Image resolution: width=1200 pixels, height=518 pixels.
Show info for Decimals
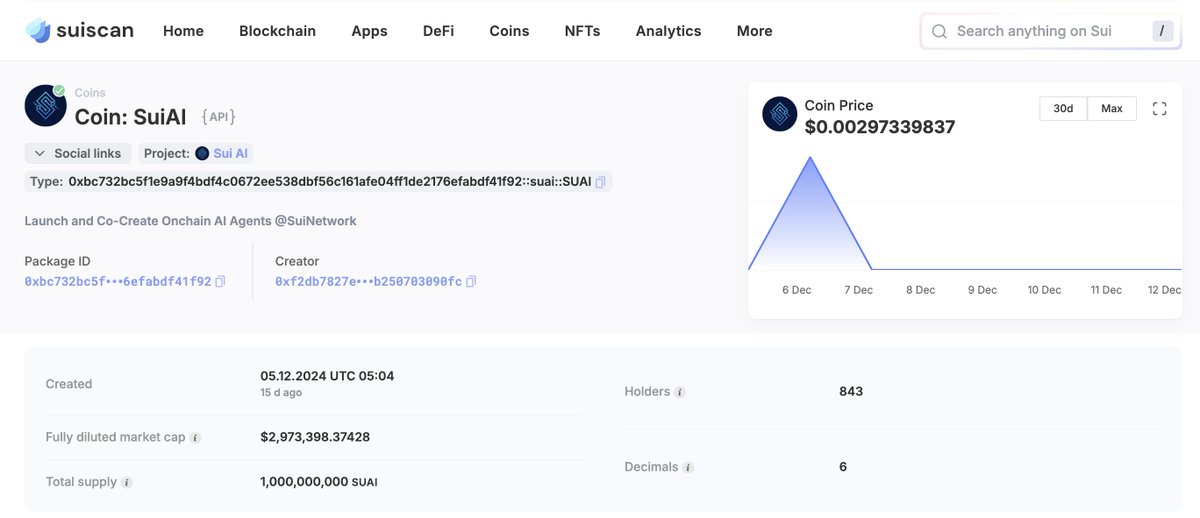click(688, 468)
